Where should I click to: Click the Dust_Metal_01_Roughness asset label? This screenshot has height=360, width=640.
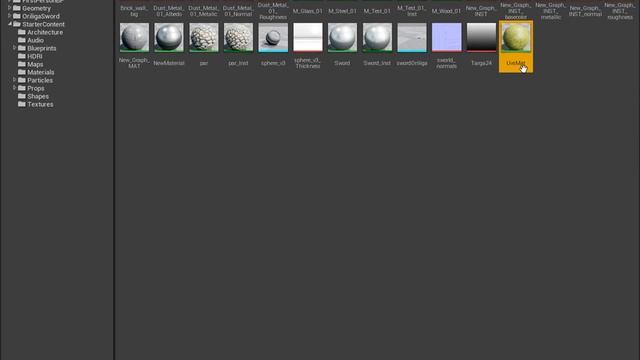coord(273,11)
